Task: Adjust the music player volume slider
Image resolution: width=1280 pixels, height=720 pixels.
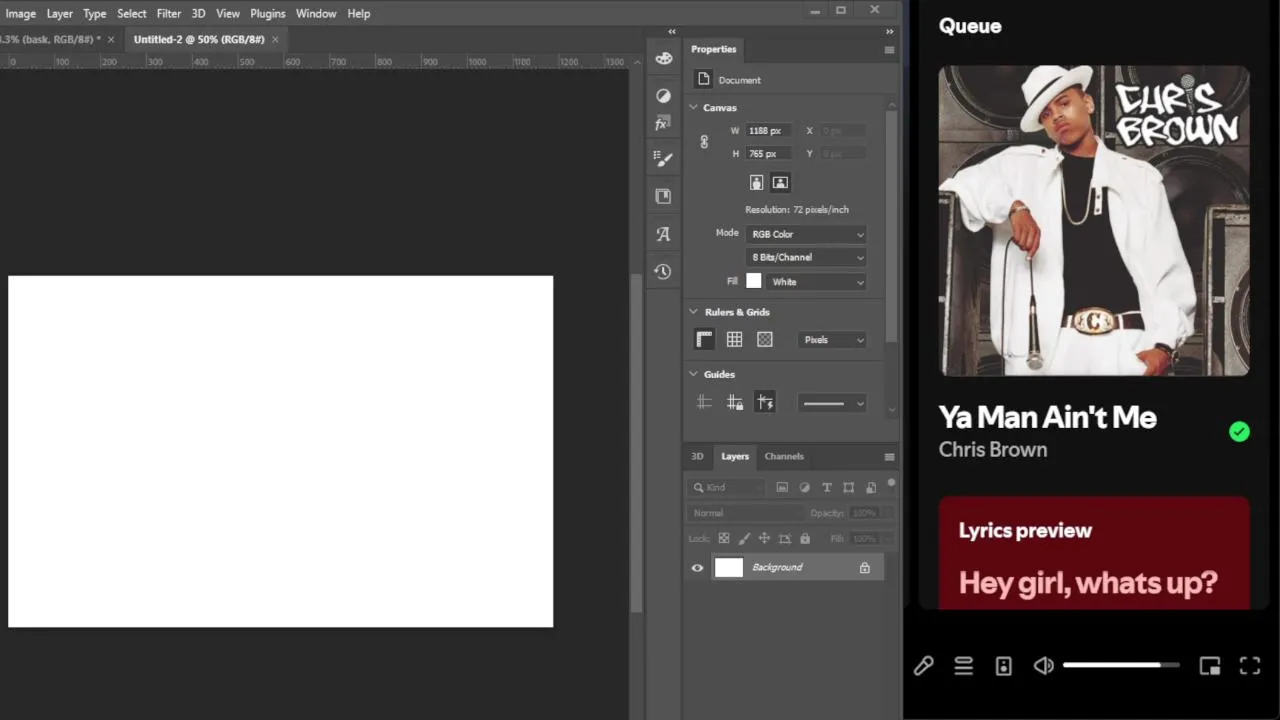Action: (1121, 665)
